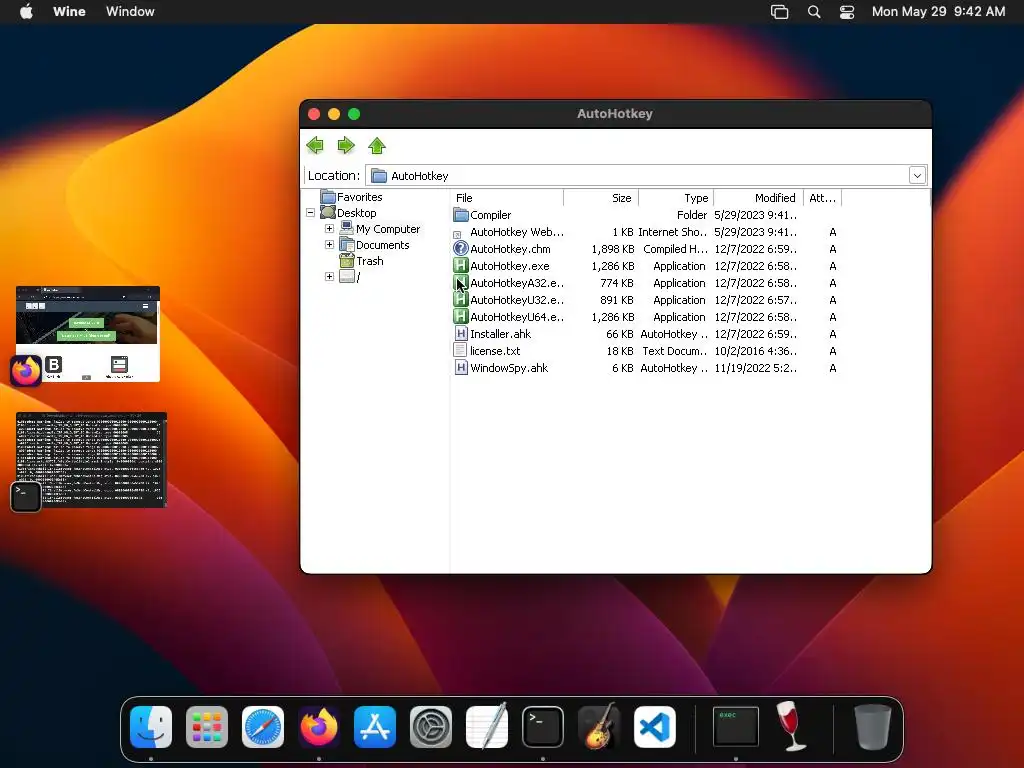Open App Store from the Dock
Image resolution: width=1024 pixels, height=768 pixels.
375,727
